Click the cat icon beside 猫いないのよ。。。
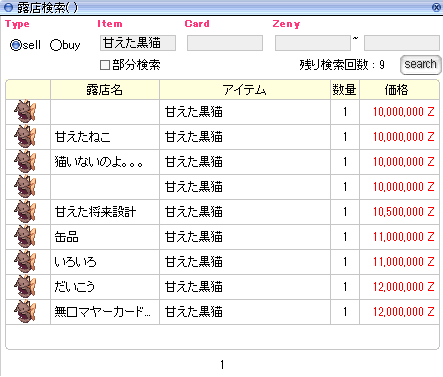This screenshot has width=443, height=377. (25, 162)
